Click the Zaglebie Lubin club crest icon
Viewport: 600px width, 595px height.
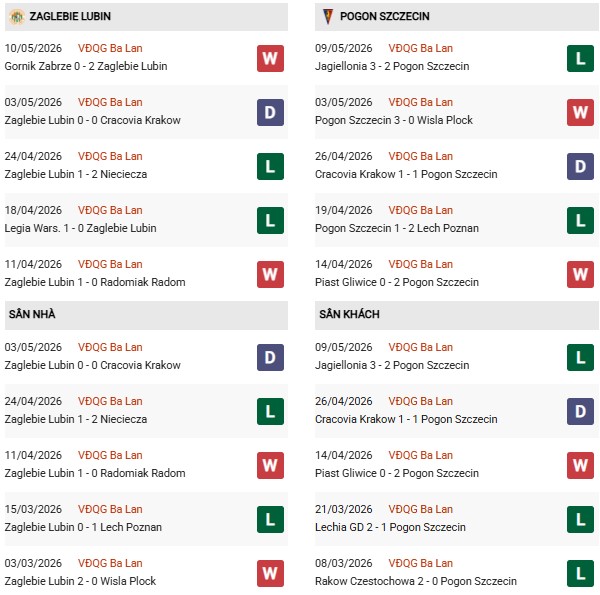16,17
